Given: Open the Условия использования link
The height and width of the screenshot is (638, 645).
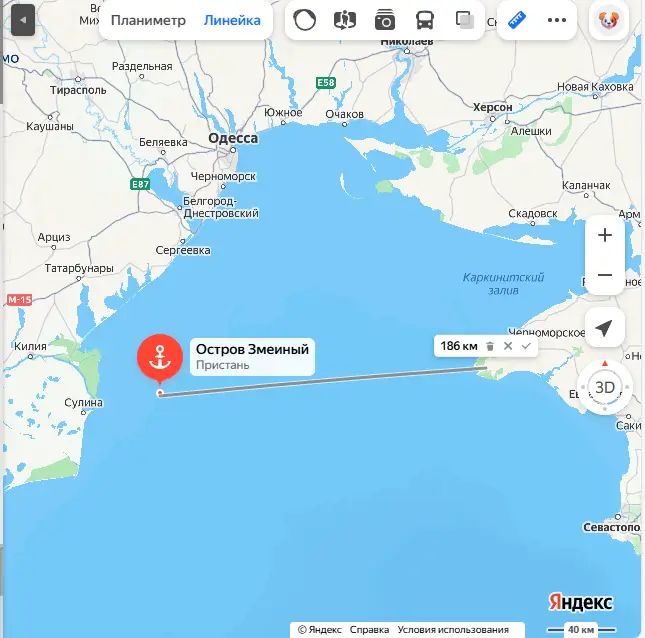Looking at the screenshot, I should coord(453,630).
